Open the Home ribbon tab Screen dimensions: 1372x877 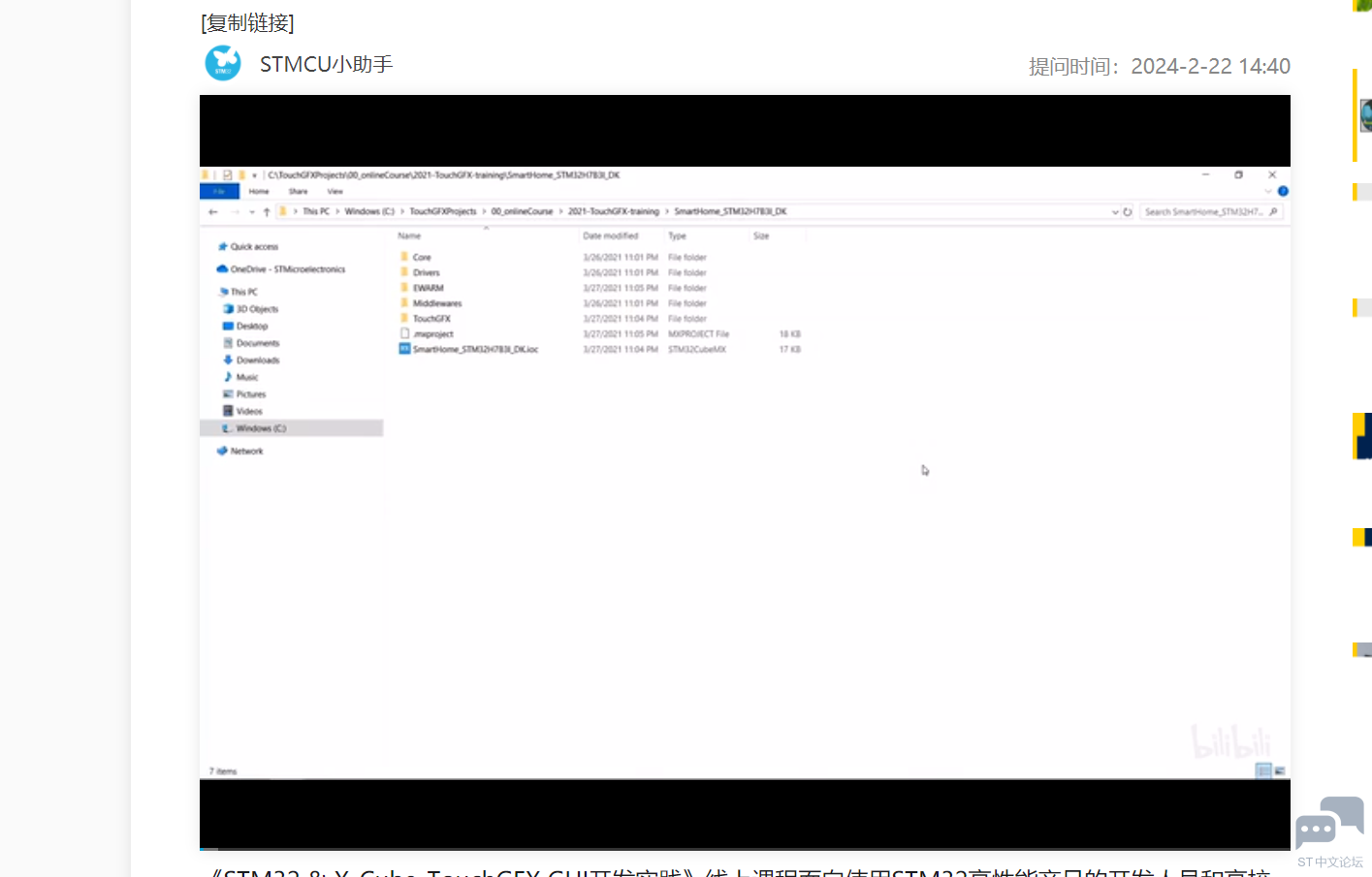pos(259,192)
